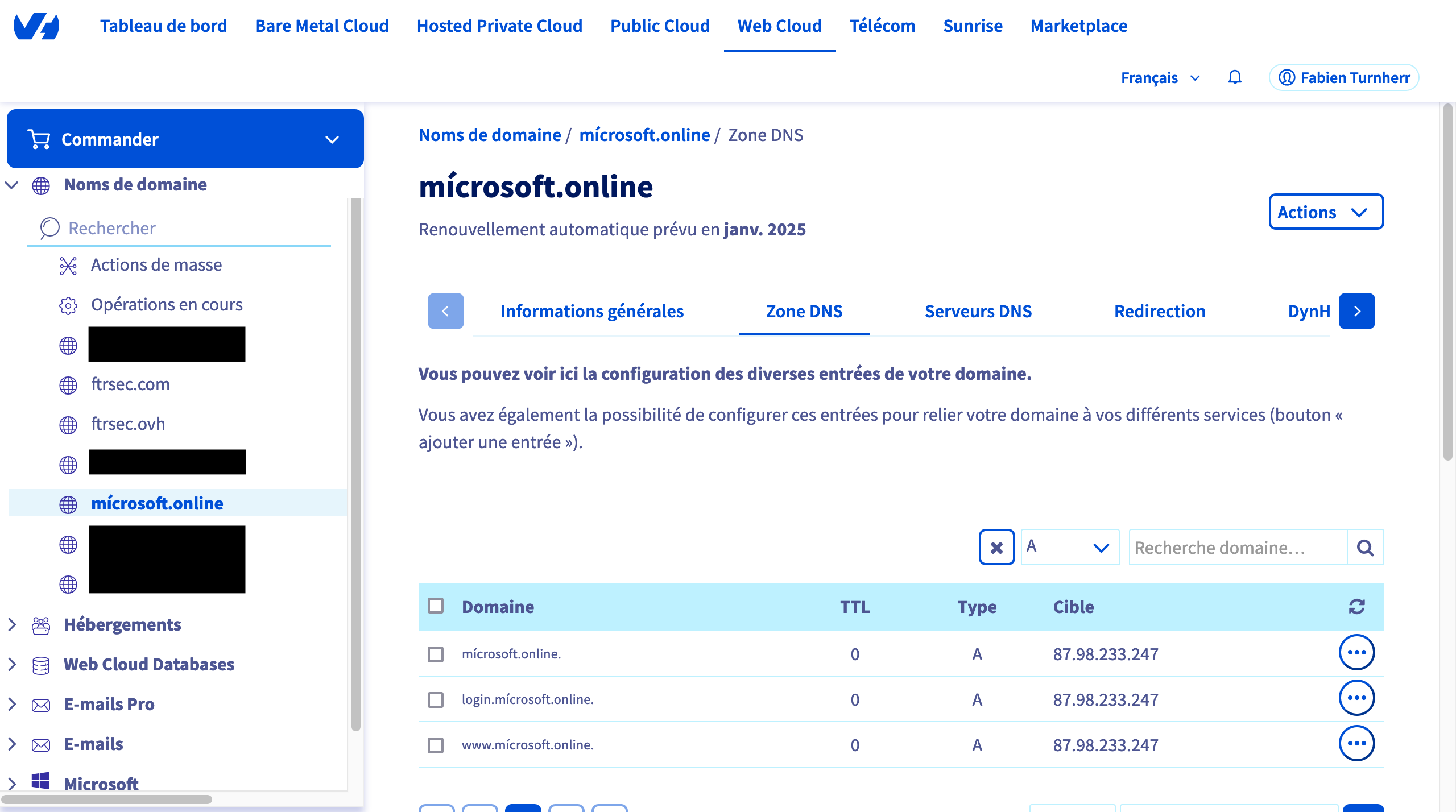Open Hosted Private Cloud menu
The width and height of the screenshot is (1456, 812).
pos(499,26)
